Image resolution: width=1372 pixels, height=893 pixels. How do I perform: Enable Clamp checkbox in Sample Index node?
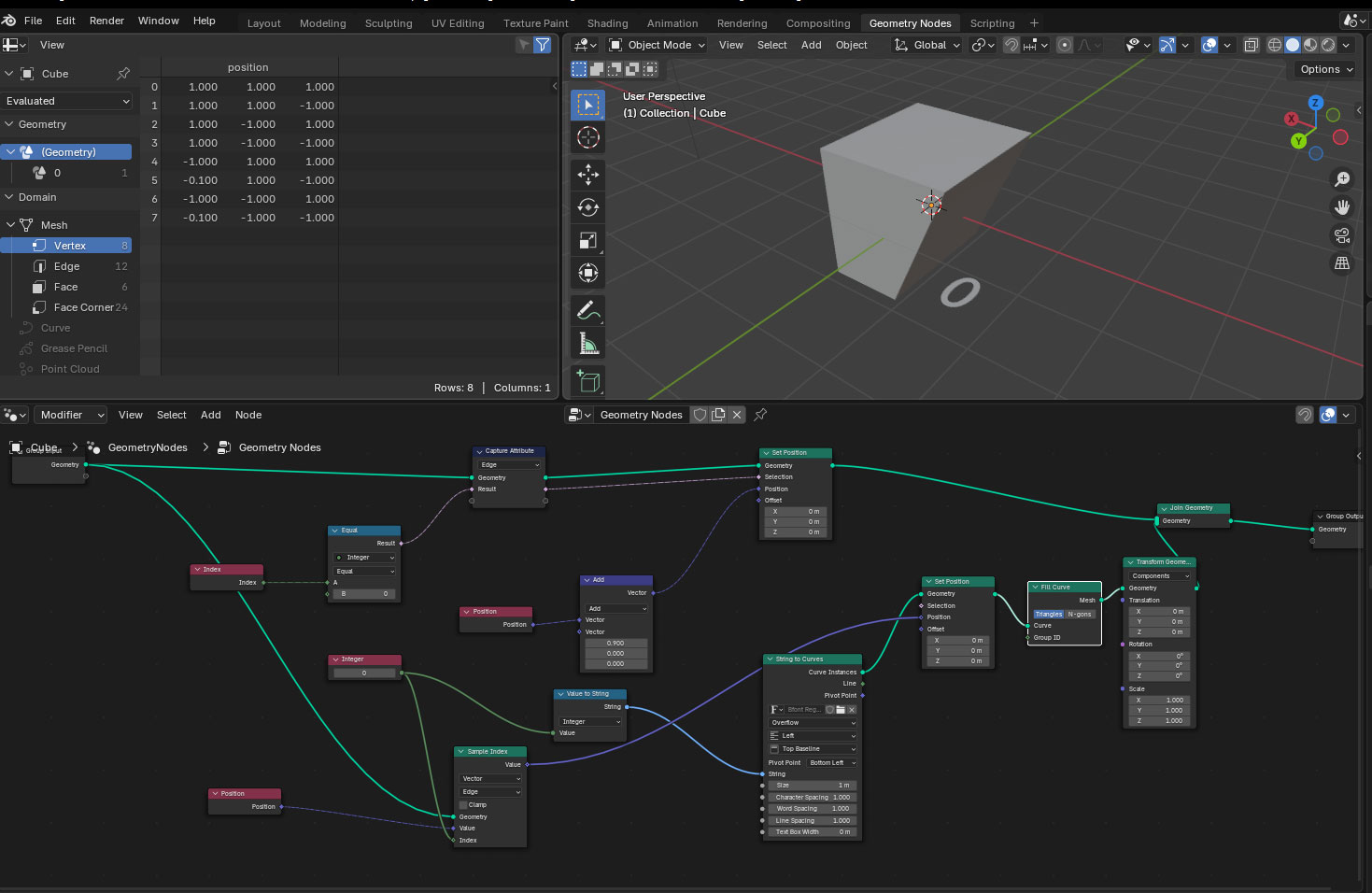tap(463, 804)
